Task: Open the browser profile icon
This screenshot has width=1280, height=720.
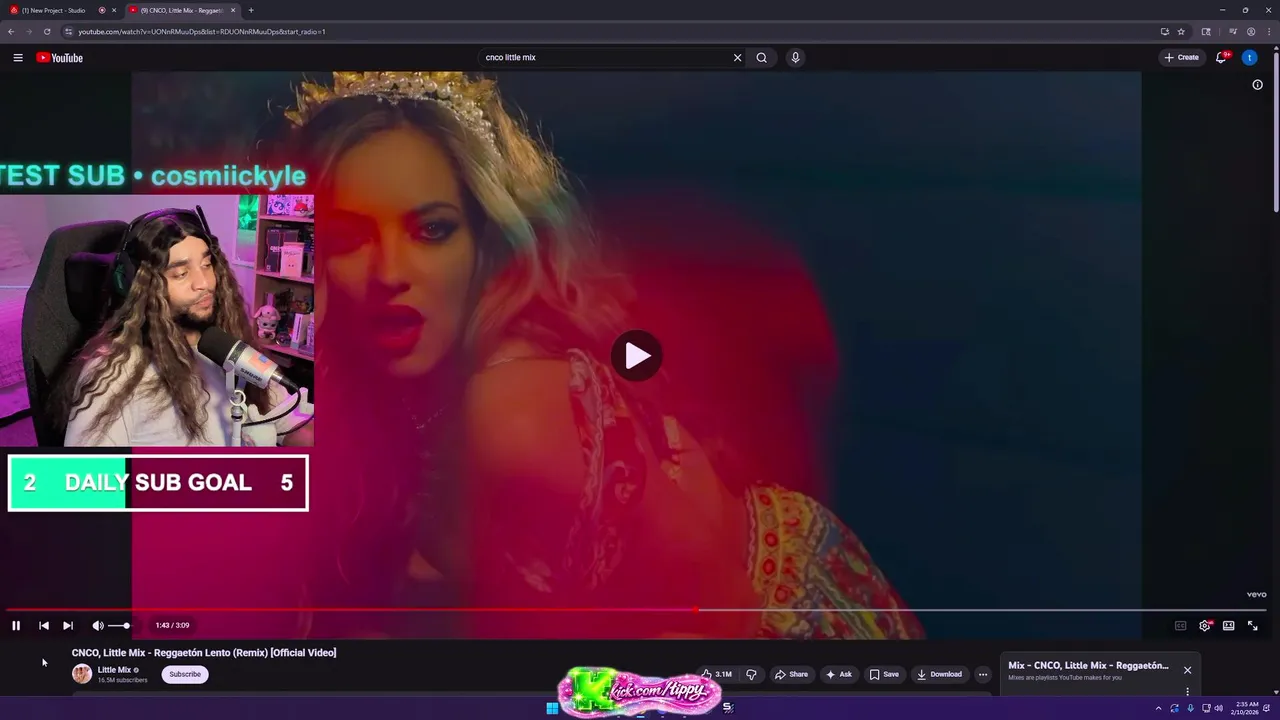Action: [x=1251, y=31]
